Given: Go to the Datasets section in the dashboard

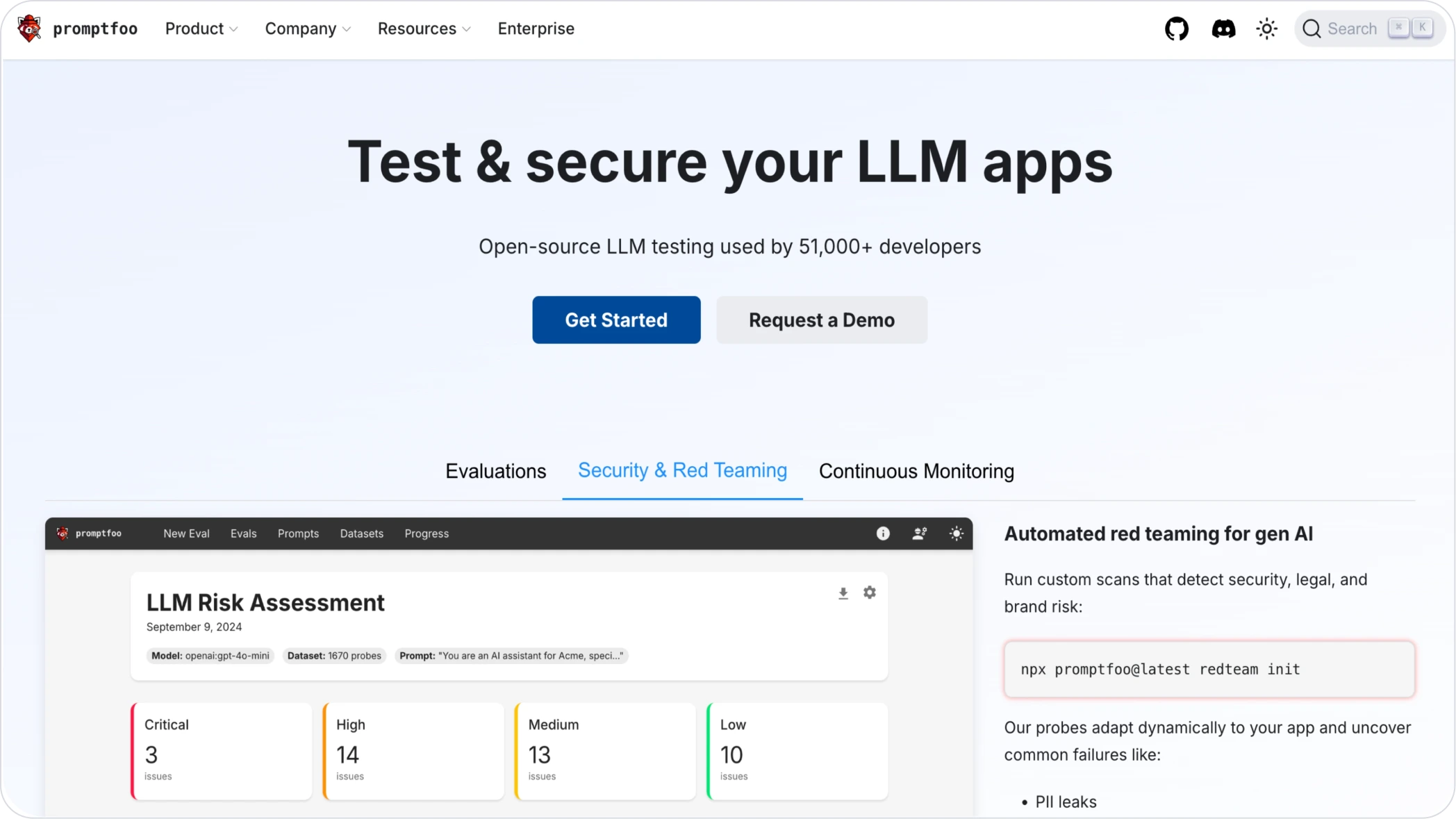Looking at the screenshot, I should [361, 533].
